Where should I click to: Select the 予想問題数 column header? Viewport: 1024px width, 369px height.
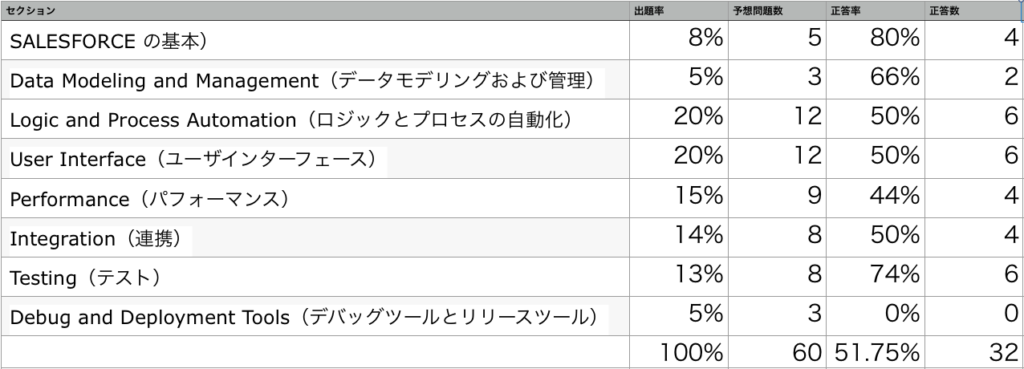tap(777, 10)
